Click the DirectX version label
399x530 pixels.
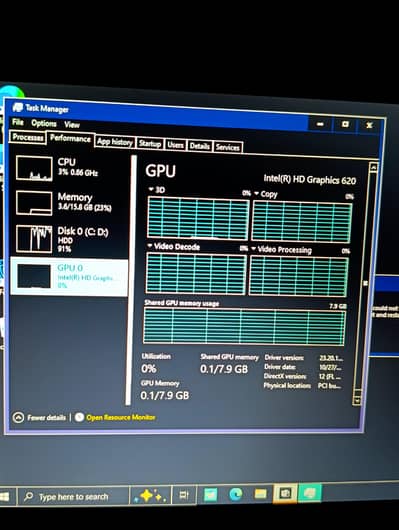285,376
